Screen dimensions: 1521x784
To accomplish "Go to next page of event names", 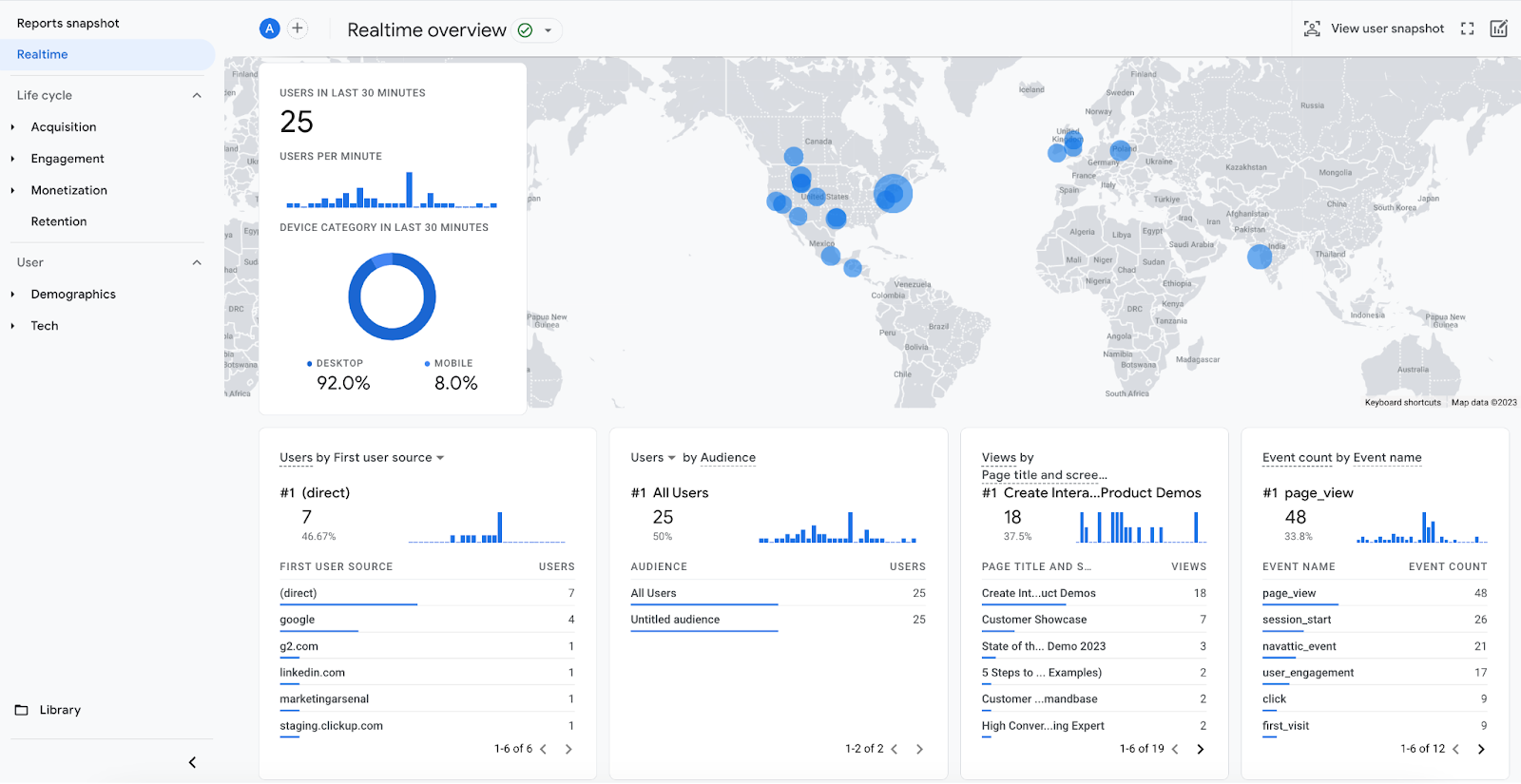I will pos(1481,749).
